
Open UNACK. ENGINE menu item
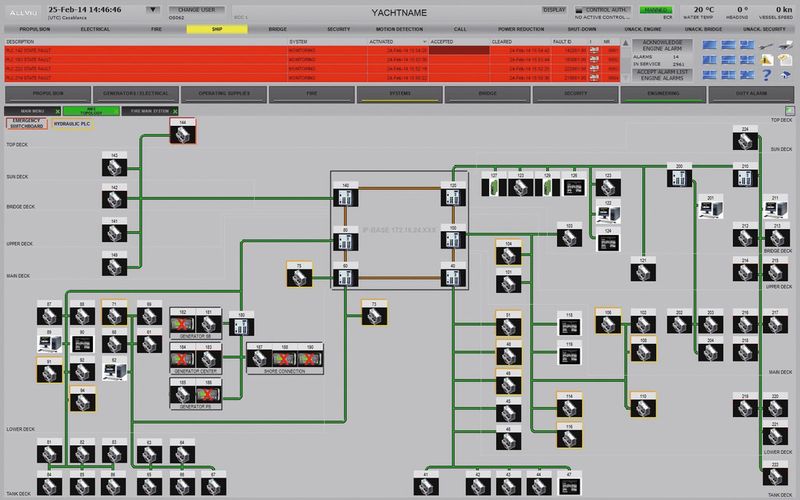(x=642, y=30)
